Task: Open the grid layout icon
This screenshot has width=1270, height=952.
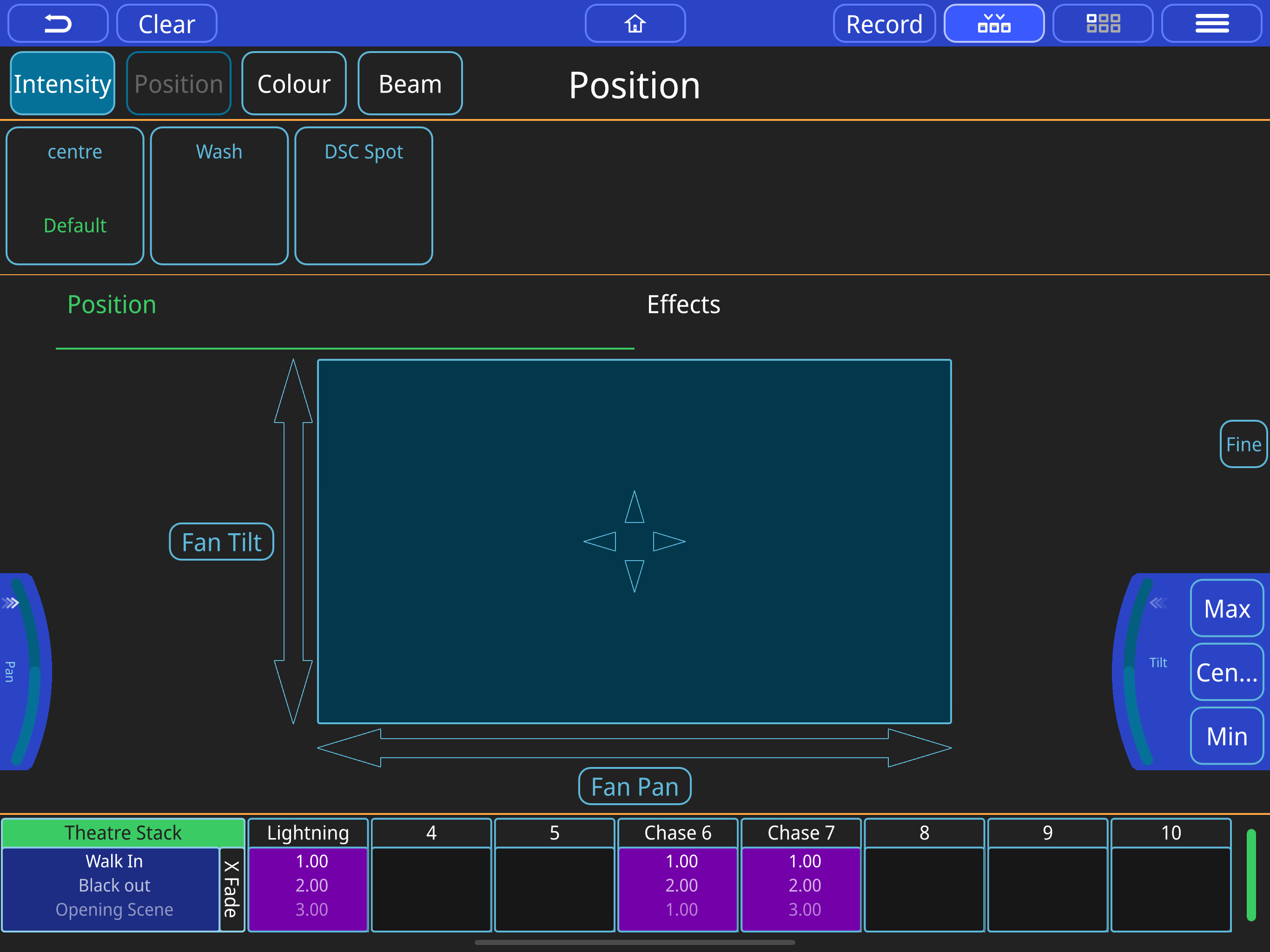Action: [x=1103, y=24]
